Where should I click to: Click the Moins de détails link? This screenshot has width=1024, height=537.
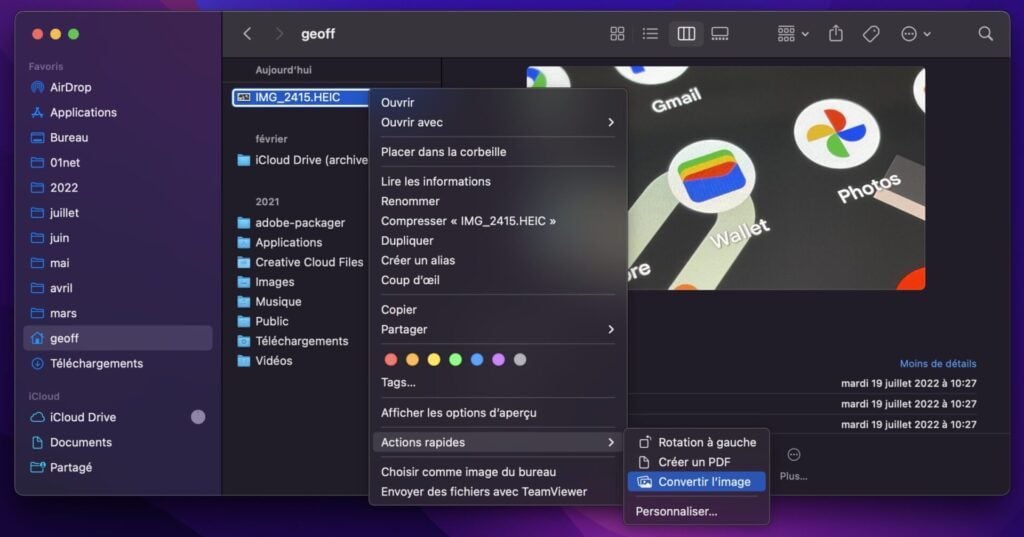(x=938, y=363)
